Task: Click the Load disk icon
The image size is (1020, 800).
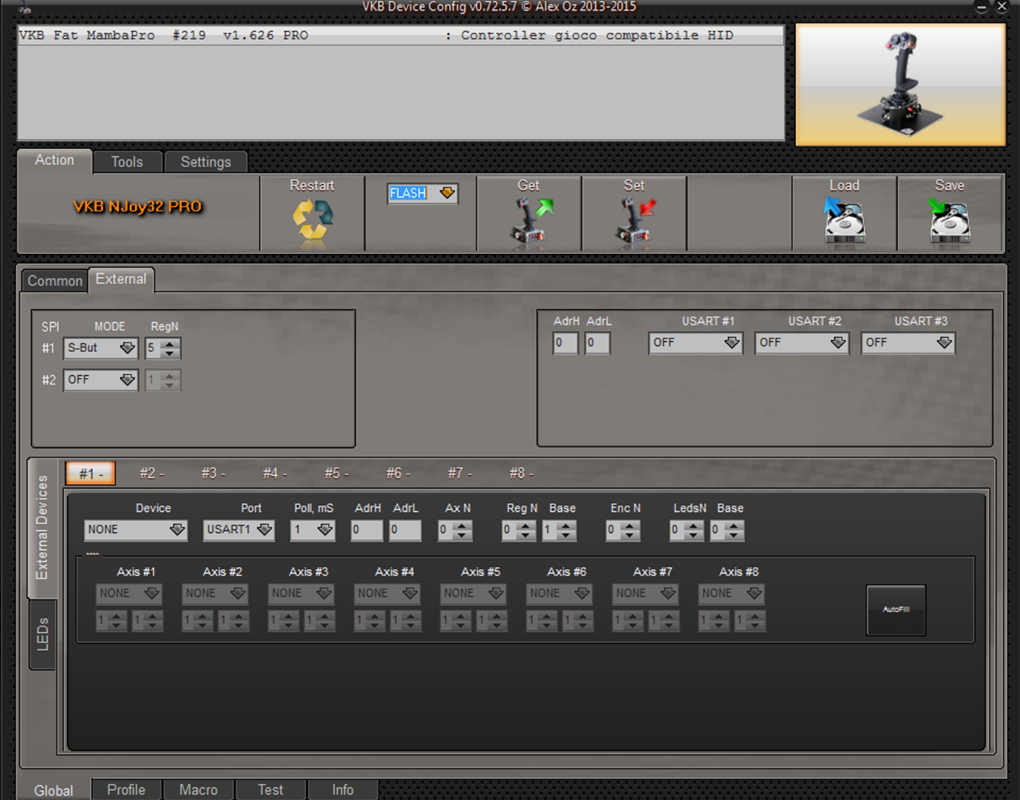Action: coord(844,221)
